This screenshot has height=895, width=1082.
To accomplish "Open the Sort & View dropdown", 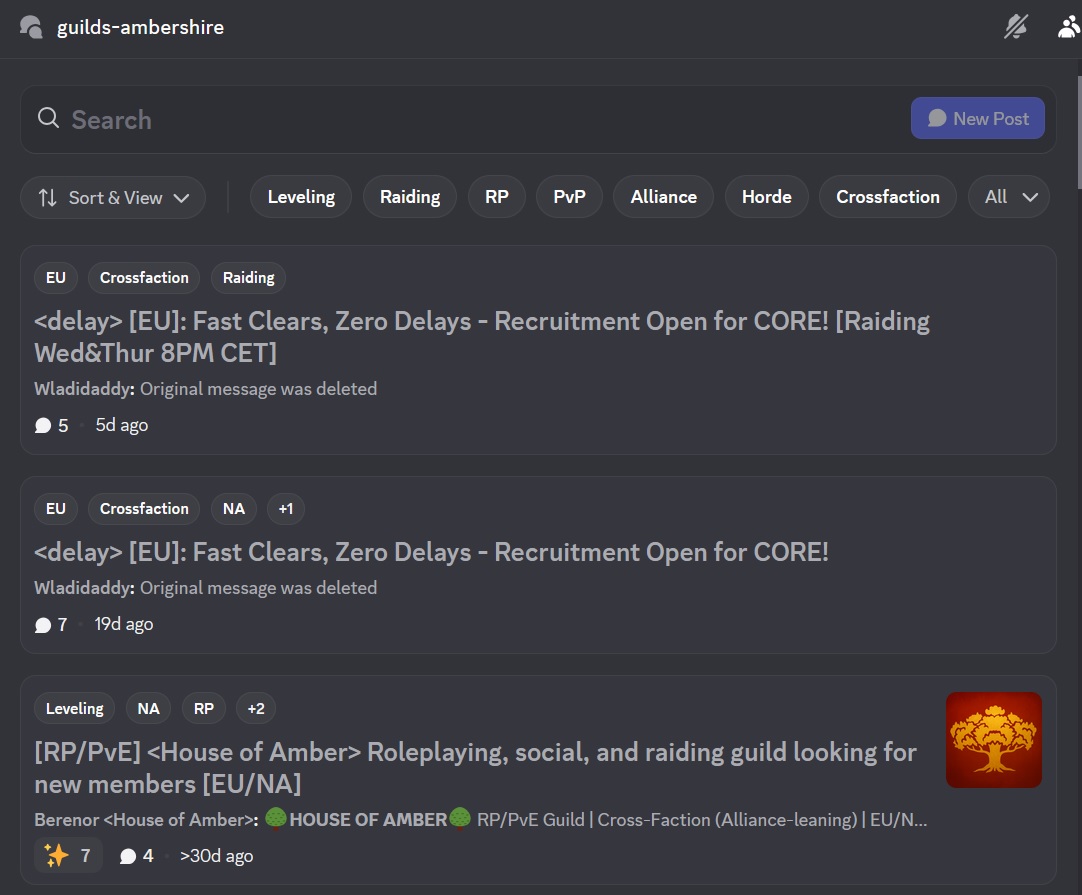I will tap(113, 197).
